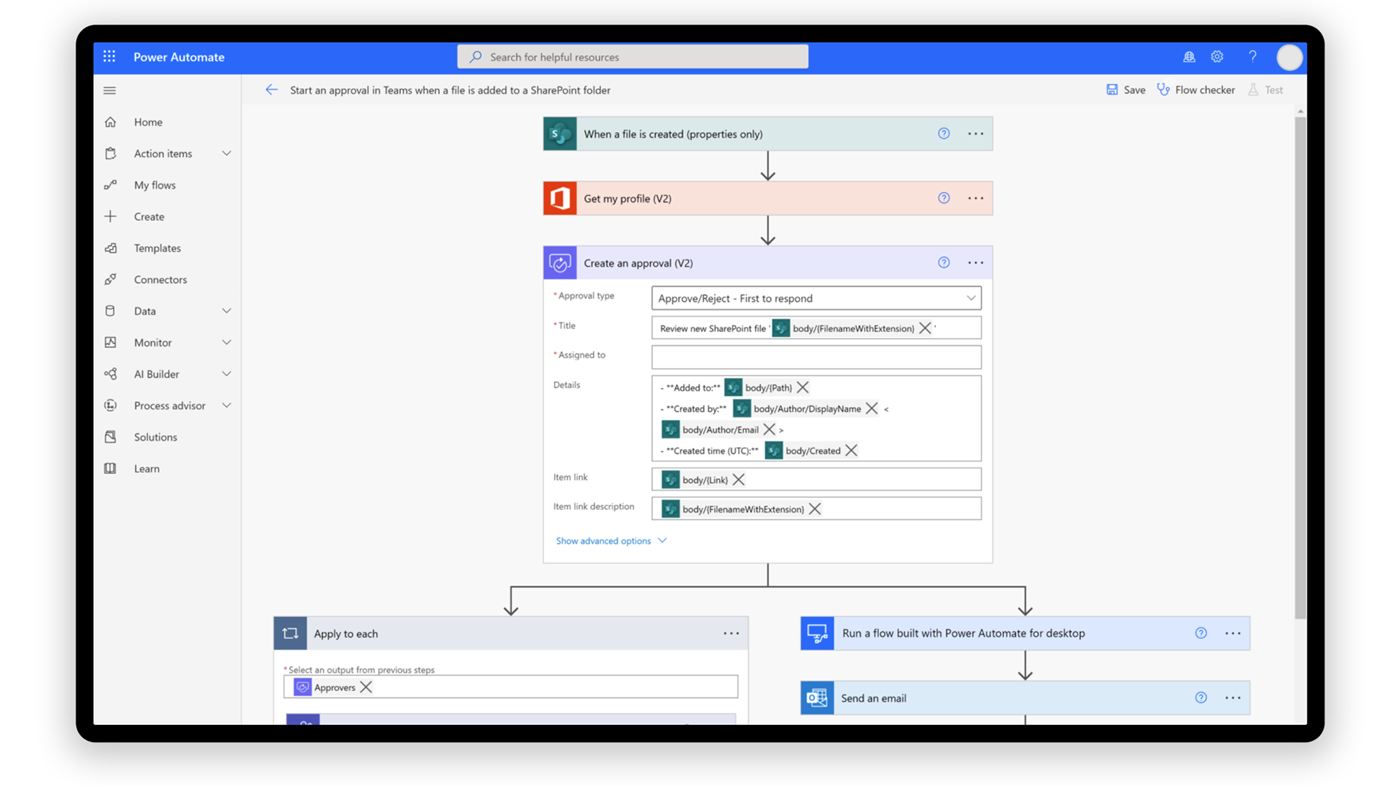Open the user account avatar

click(1289, 58)
